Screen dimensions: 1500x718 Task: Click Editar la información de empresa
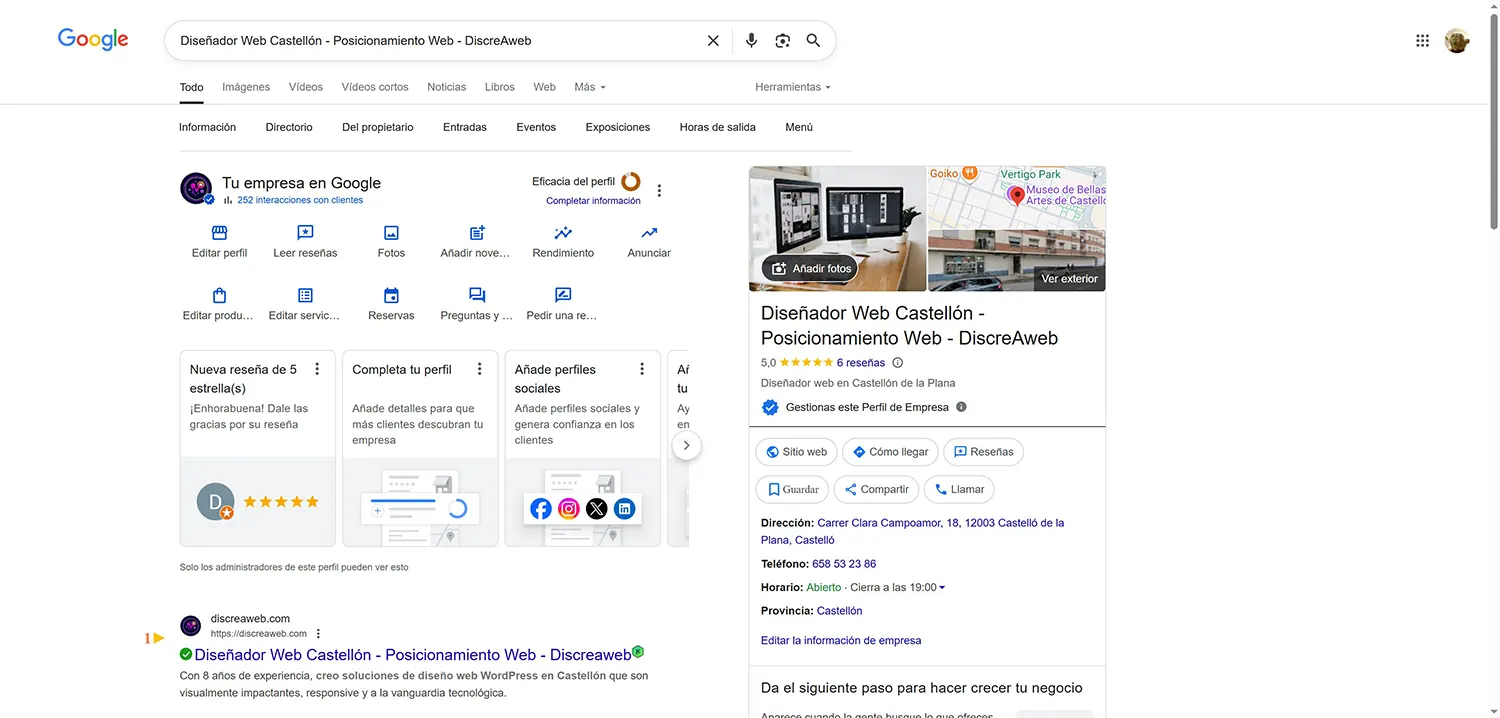[x=840, y=640]
